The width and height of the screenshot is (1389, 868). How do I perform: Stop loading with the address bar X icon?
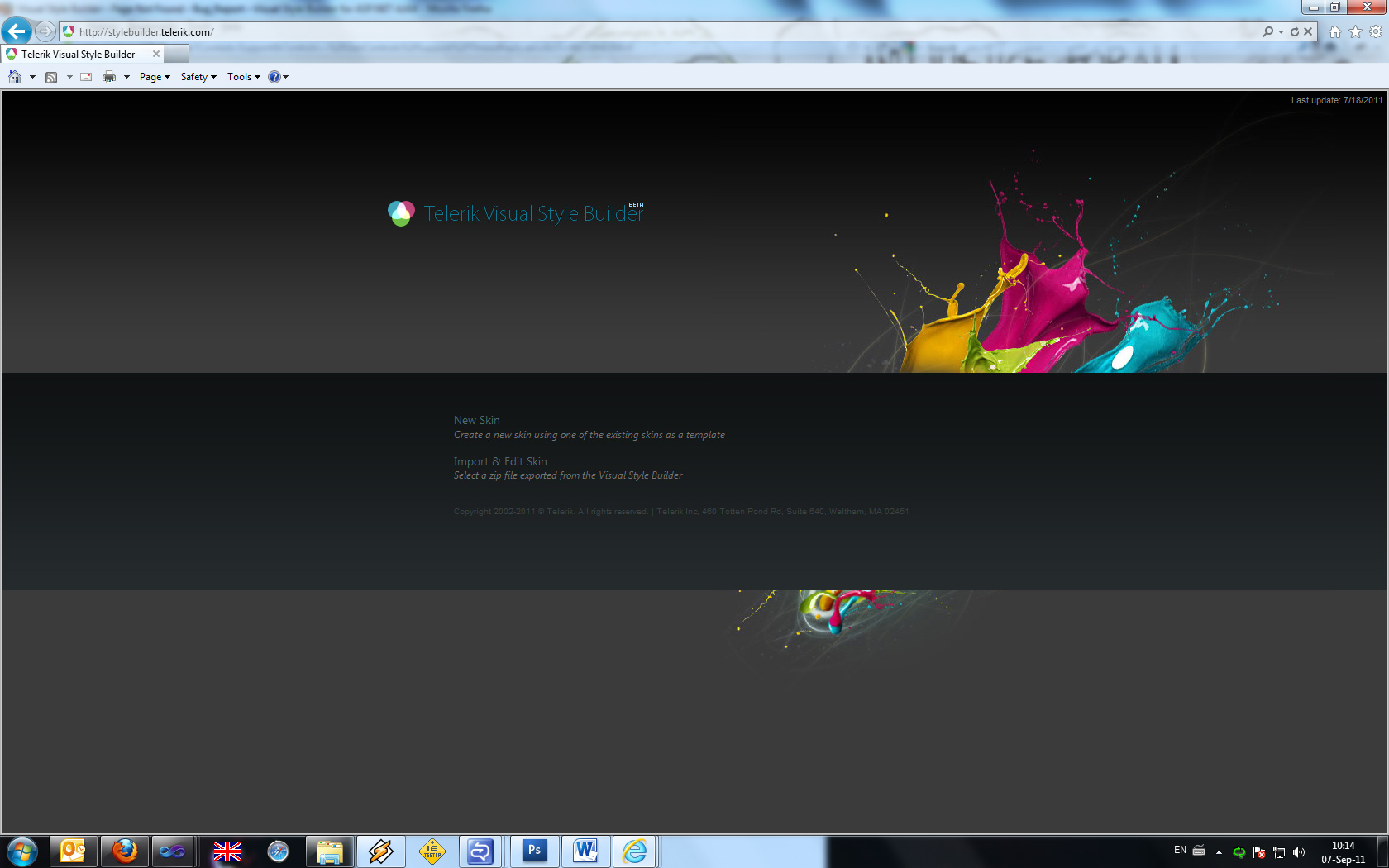[1308, 31]
